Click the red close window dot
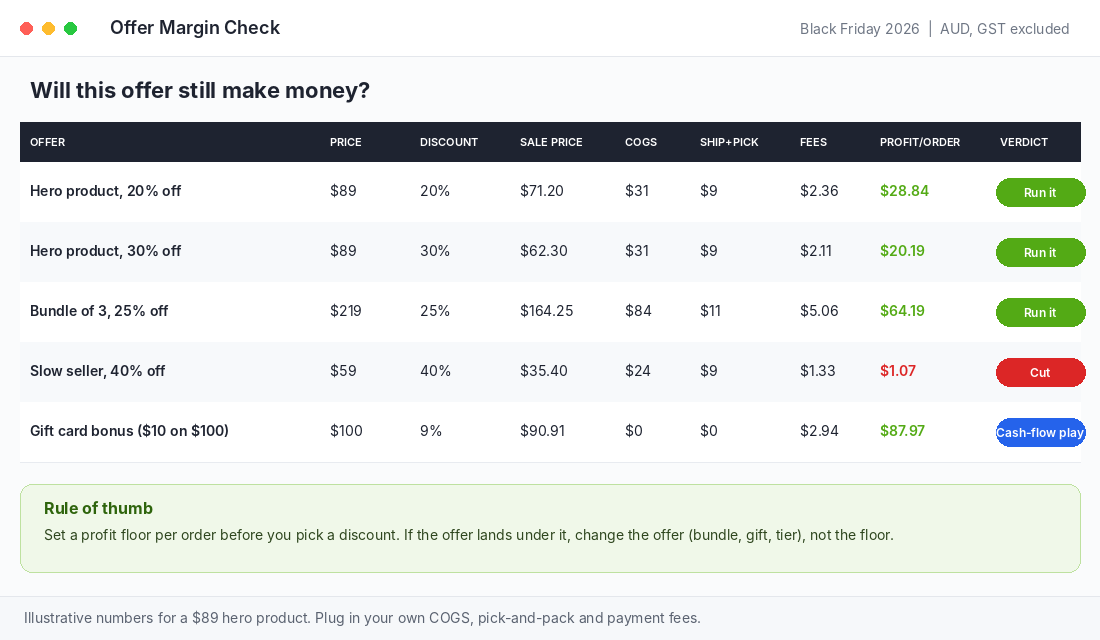The image size is (1100, 640). (x=27, y=29)
